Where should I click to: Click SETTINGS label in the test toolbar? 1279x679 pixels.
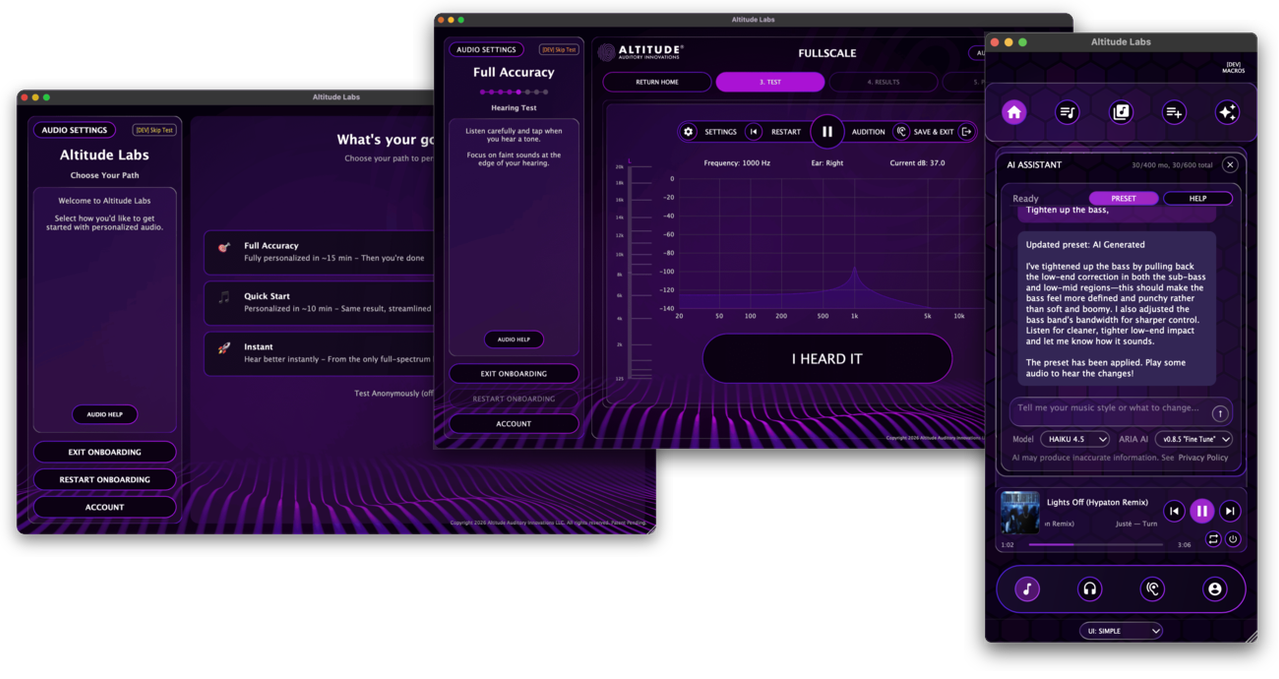click(720, 132)
